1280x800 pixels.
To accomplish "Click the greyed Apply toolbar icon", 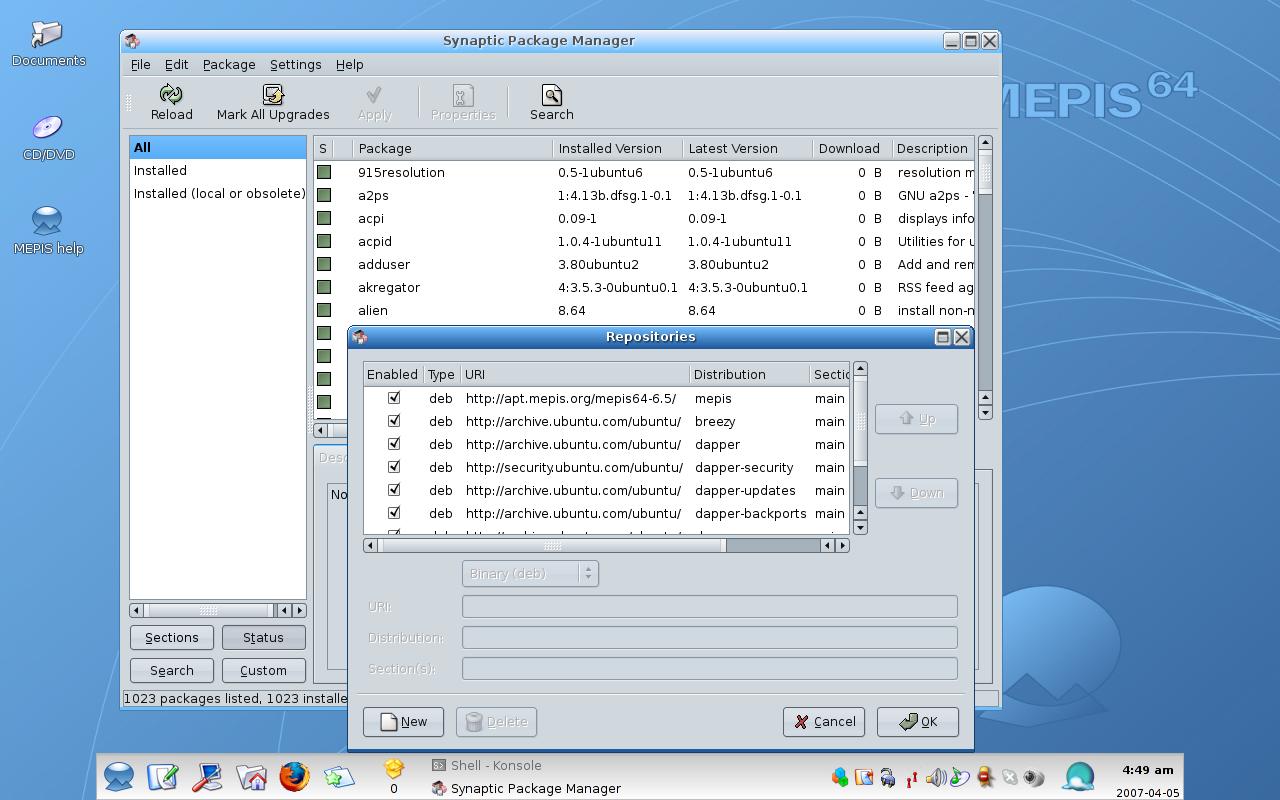I will point(374,95).
